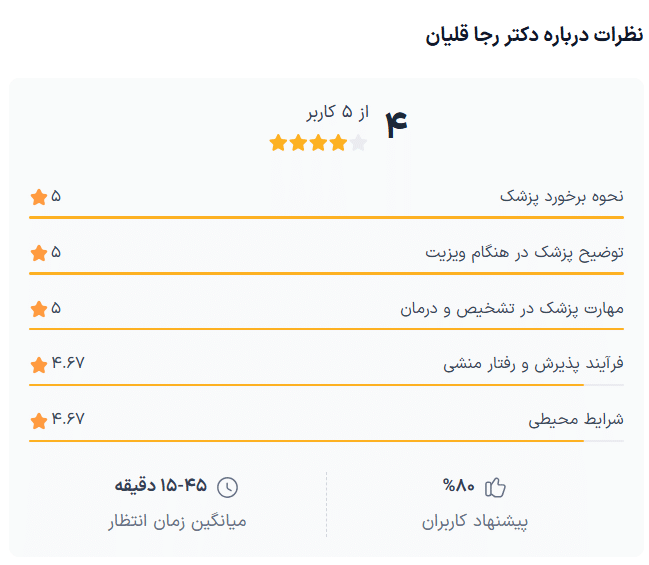Click the heading نظرات درباره دکتر رجا قلیان
Image resolution: width=649 pixels, height=565 pixels.
(534, 36)
